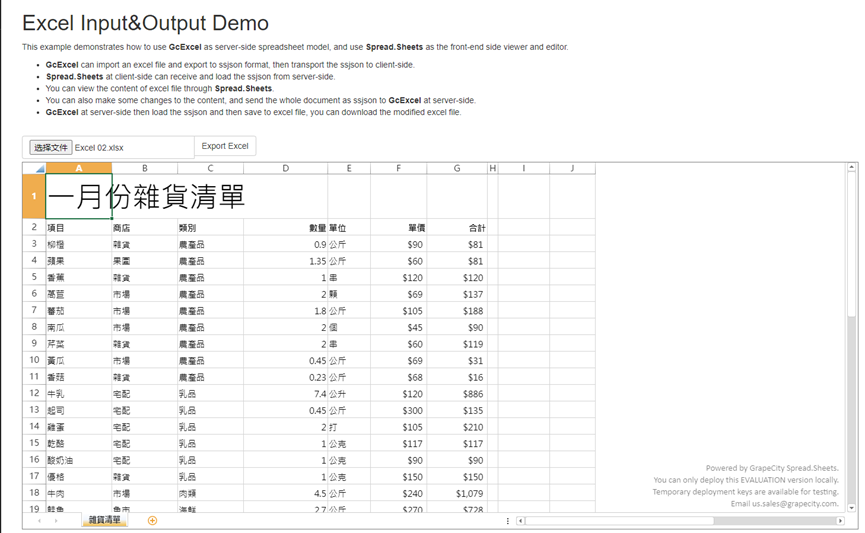Click the title cell 一月份雜貨清單
865x533 pixels.
[x=79, y=196]
